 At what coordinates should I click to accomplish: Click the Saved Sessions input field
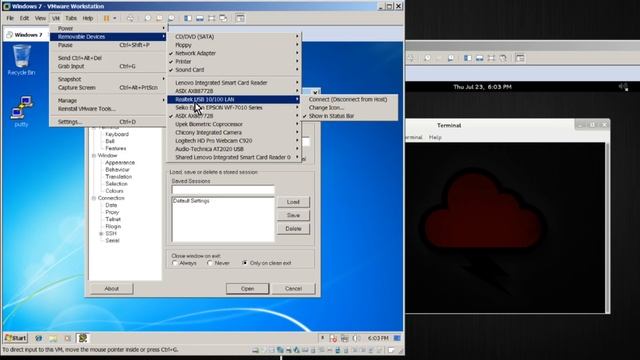click(x=223, y=190)
